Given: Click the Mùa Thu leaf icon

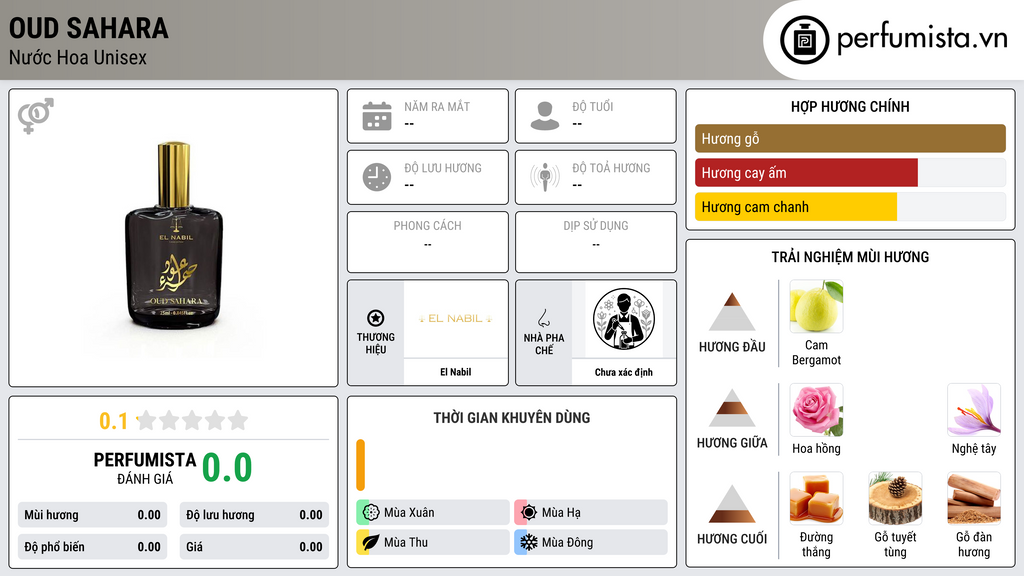Looking at the screenshot, I should (371, 542).
